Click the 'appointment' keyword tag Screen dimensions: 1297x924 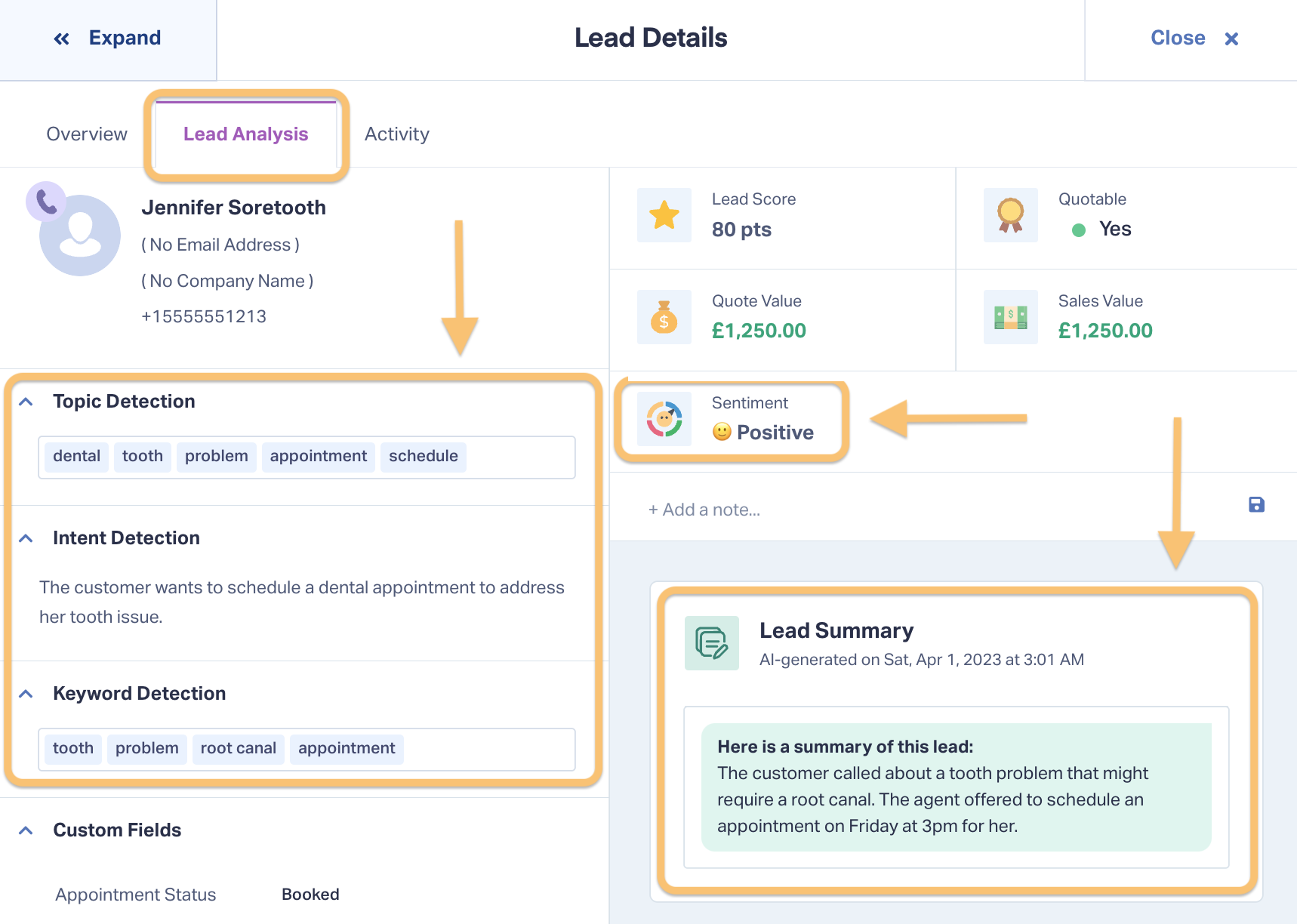click(x=347, y=749)
